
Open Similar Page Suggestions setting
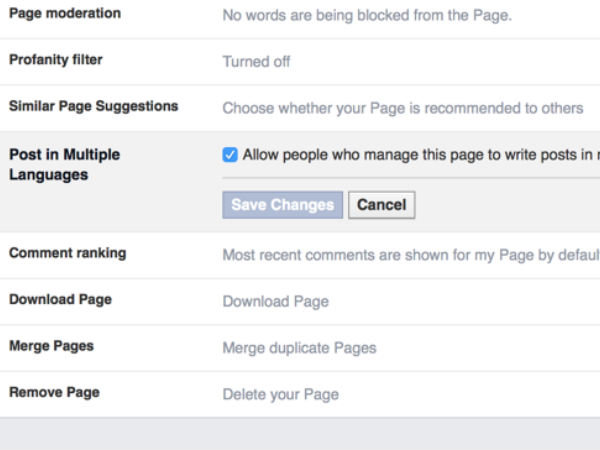pos(94,106)
